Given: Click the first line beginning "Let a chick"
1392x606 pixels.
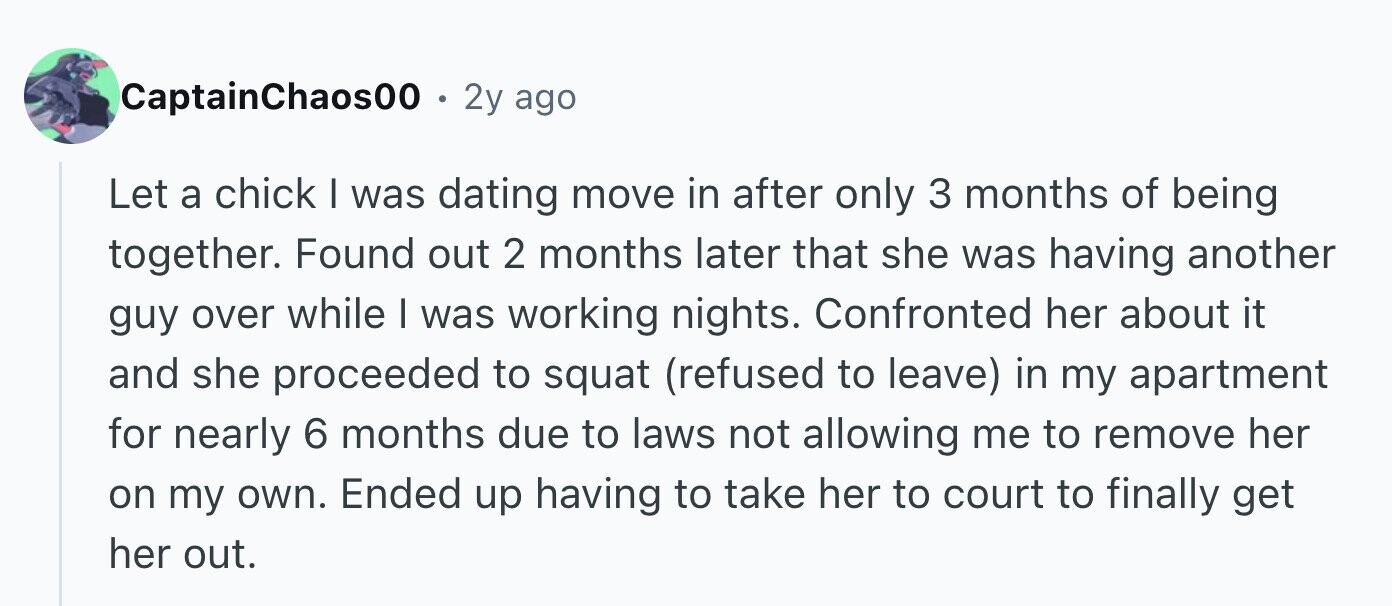Looking at the screenshot, I should tap(693, 195).
